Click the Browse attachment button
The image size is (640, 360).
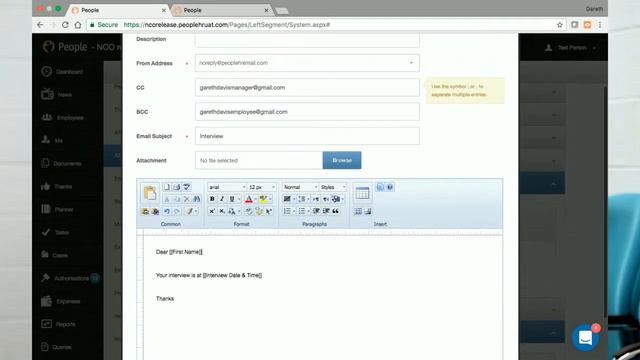[x=342, y=160]
